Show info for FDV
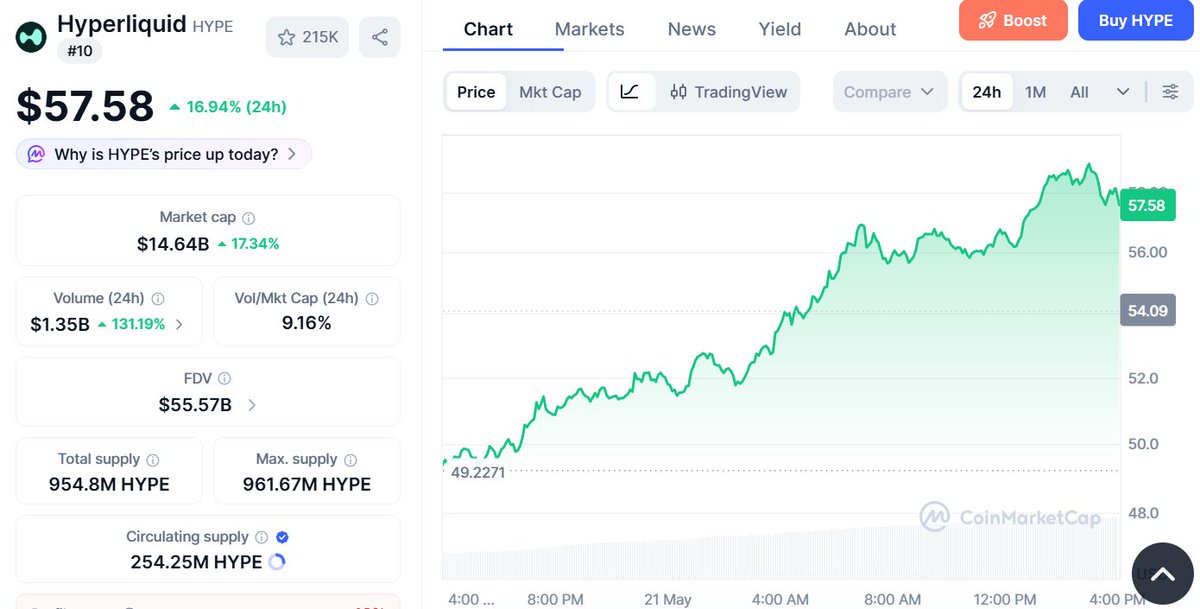1200x609 pixels. [x=225, y=379]
